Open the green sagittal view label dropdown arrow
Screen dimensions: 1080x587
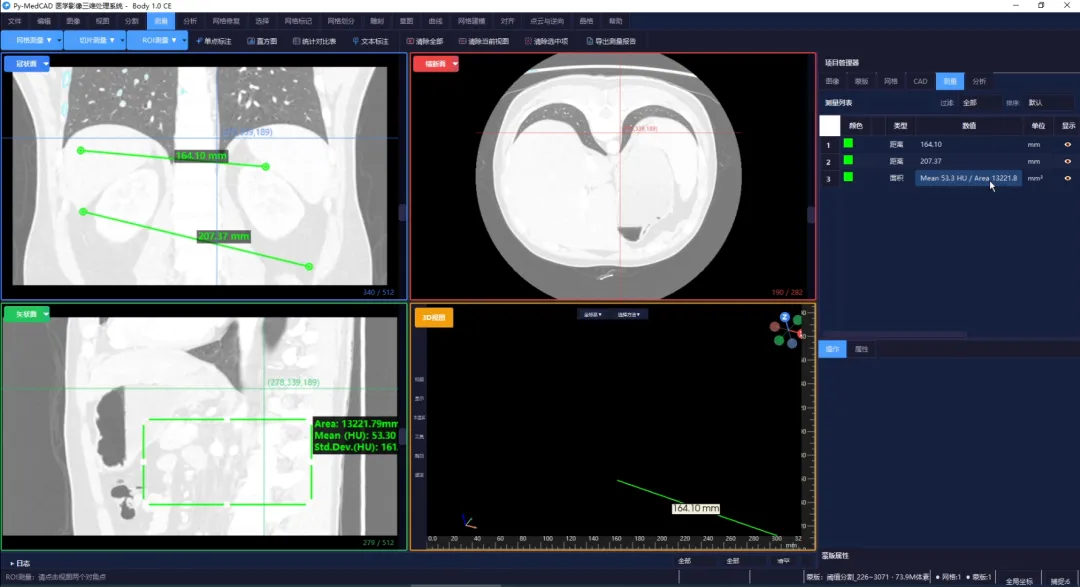pyautogui.click(x=45, y=314)
